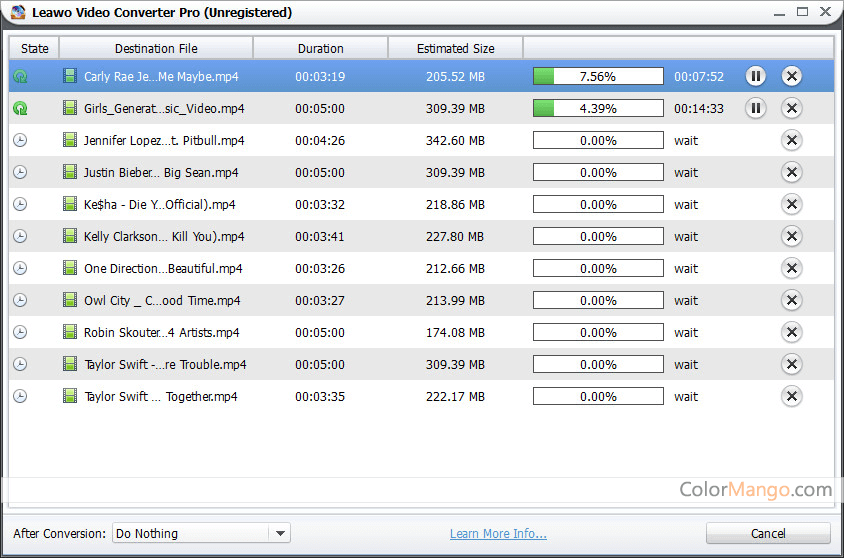Cancel the Justin Bieber file conversion

(x=791, y=172)
